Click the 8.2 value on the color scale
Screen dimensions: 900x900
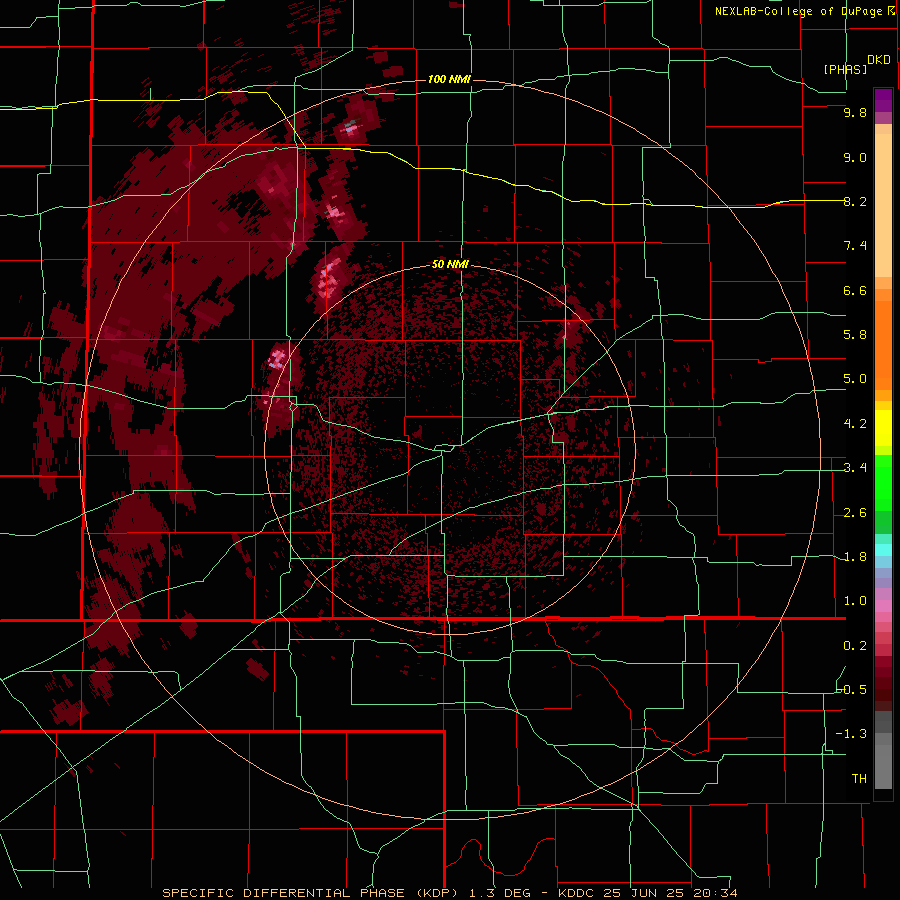click(x=855, y=201)
